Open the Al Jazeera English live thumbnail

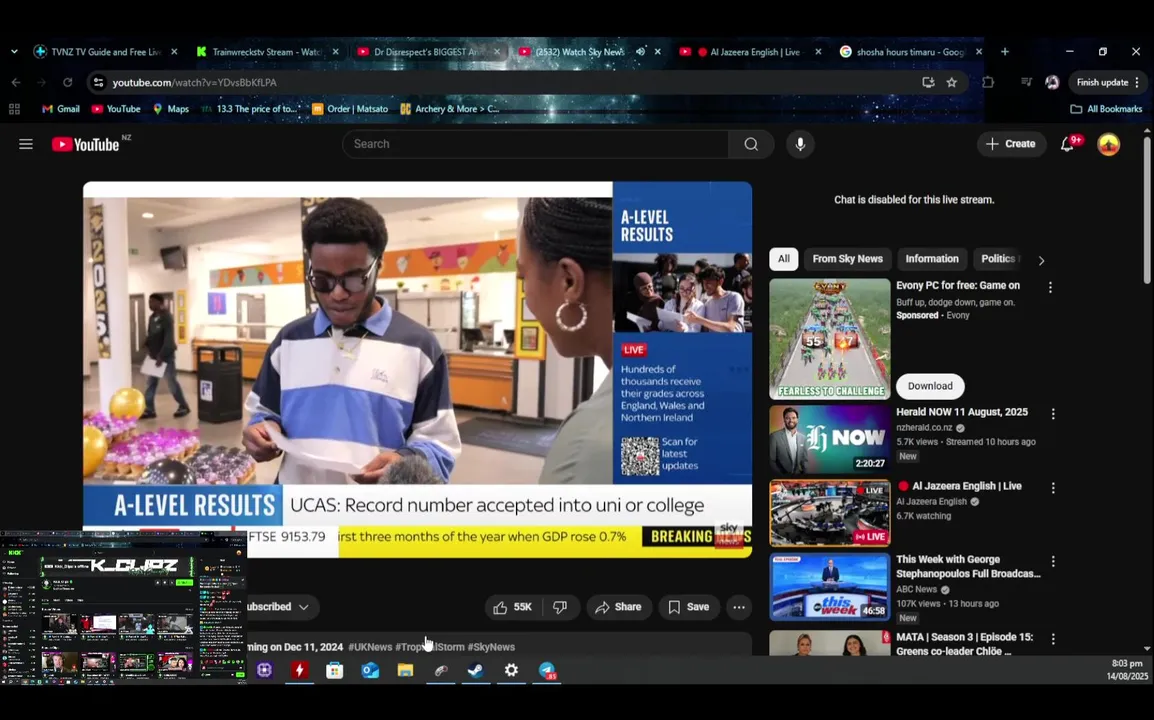click(x=829, y=514)
